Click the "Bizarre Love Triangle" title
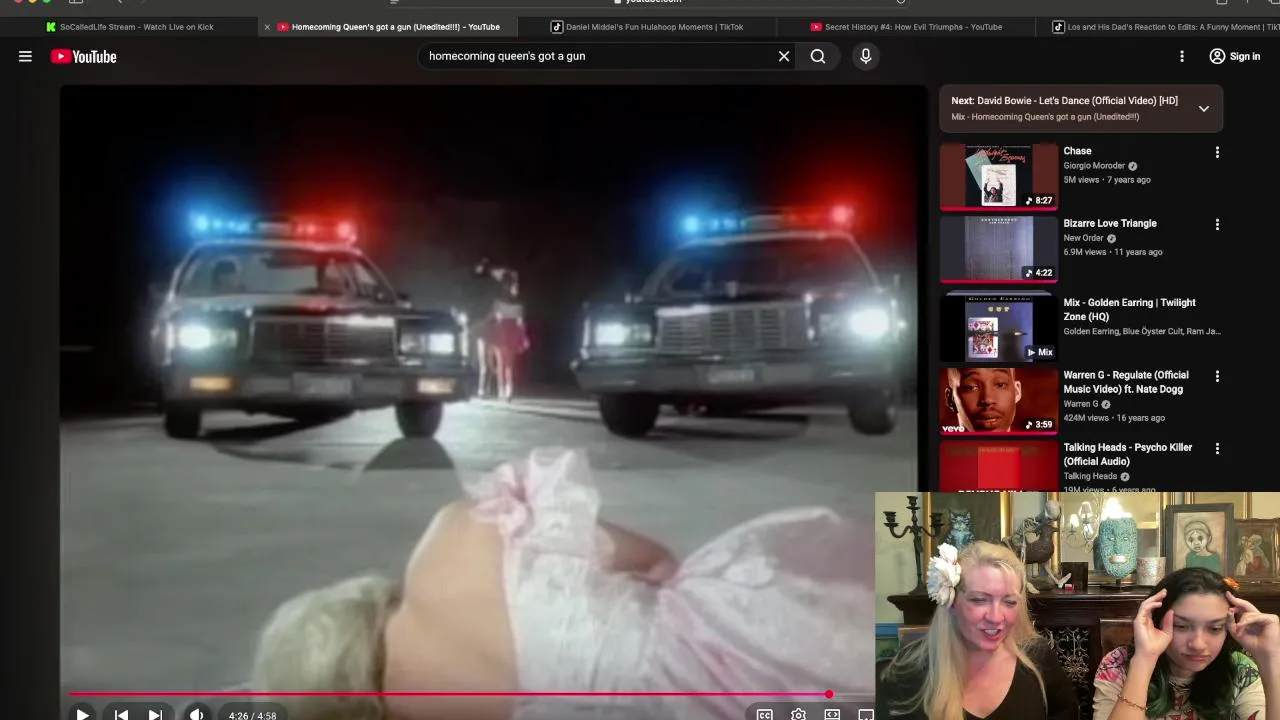Image resolution: width=1280 pixels, height=720 pixels. (1110, 223)
